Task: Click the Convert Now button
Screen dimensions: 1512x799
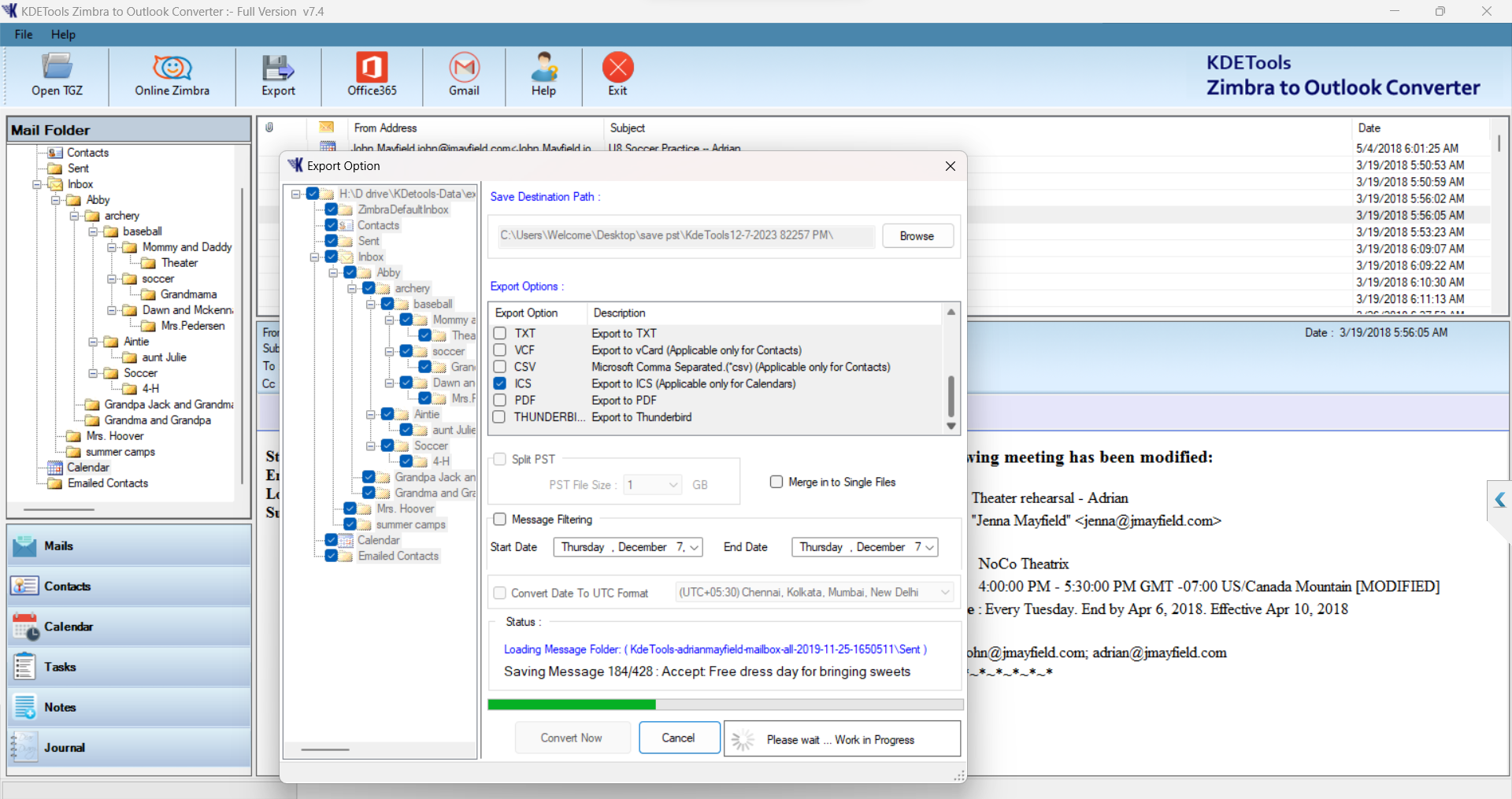Action: pos(572,738)
